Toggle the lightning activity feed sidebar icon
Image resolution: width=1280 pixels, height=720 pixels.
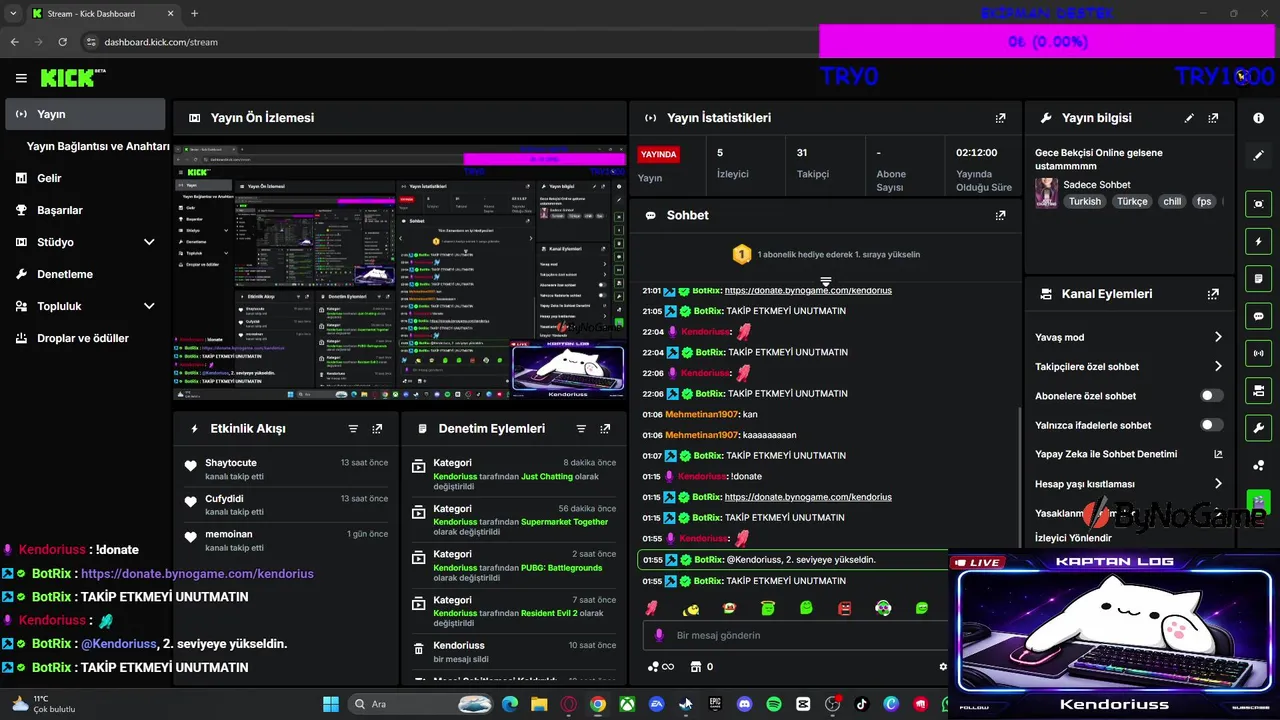pyautogui.click(x=1259, y=241)
